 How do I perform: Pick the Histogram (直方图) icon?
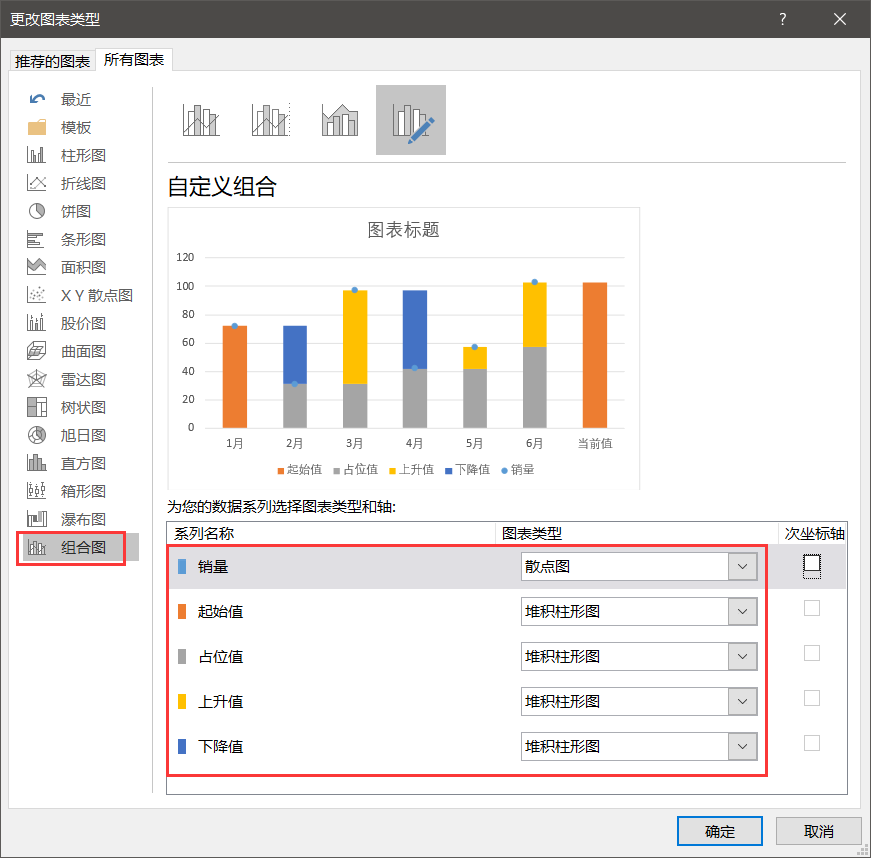coord(37,463)
